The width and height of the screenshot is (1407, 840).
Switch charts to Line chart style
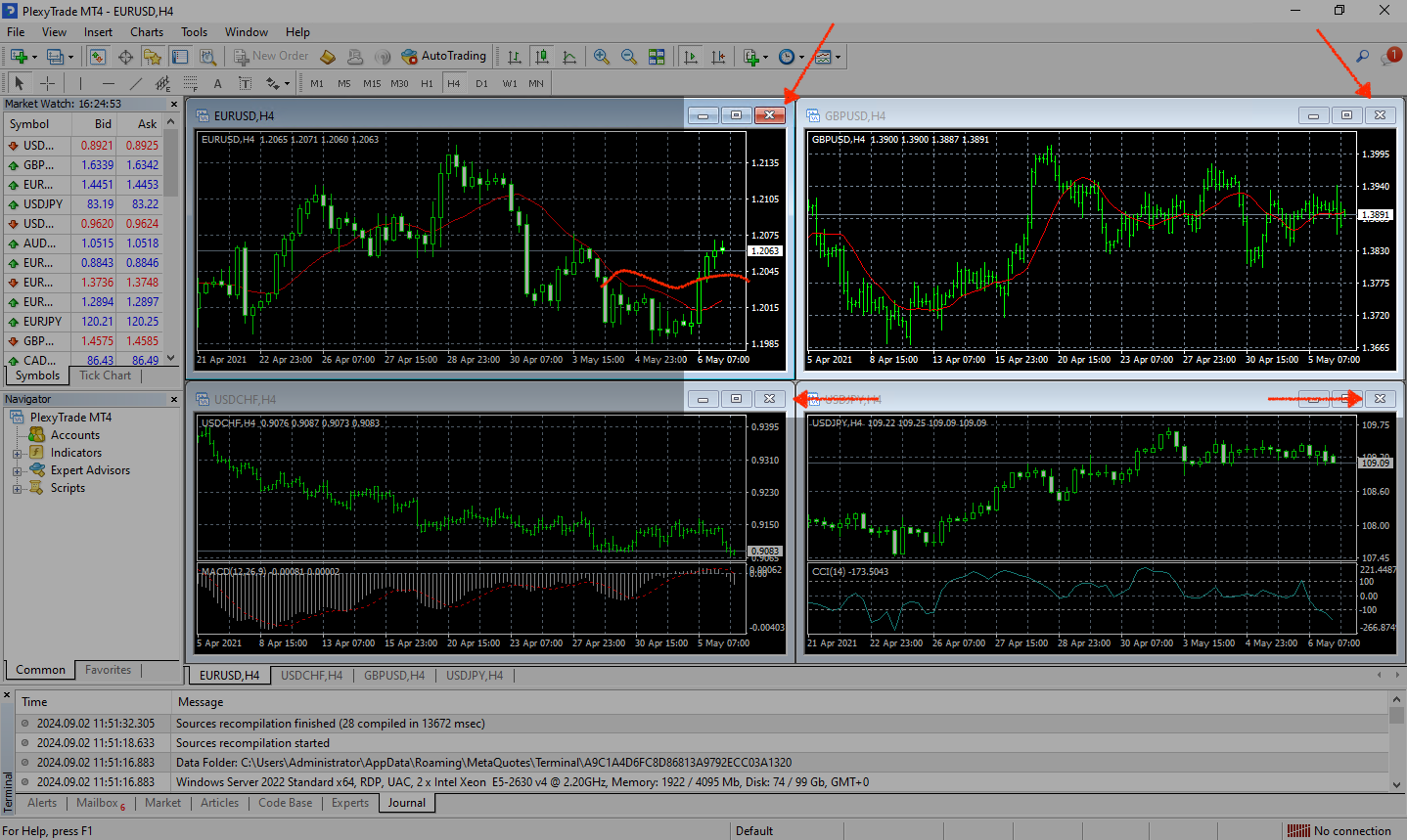point(569,56)
